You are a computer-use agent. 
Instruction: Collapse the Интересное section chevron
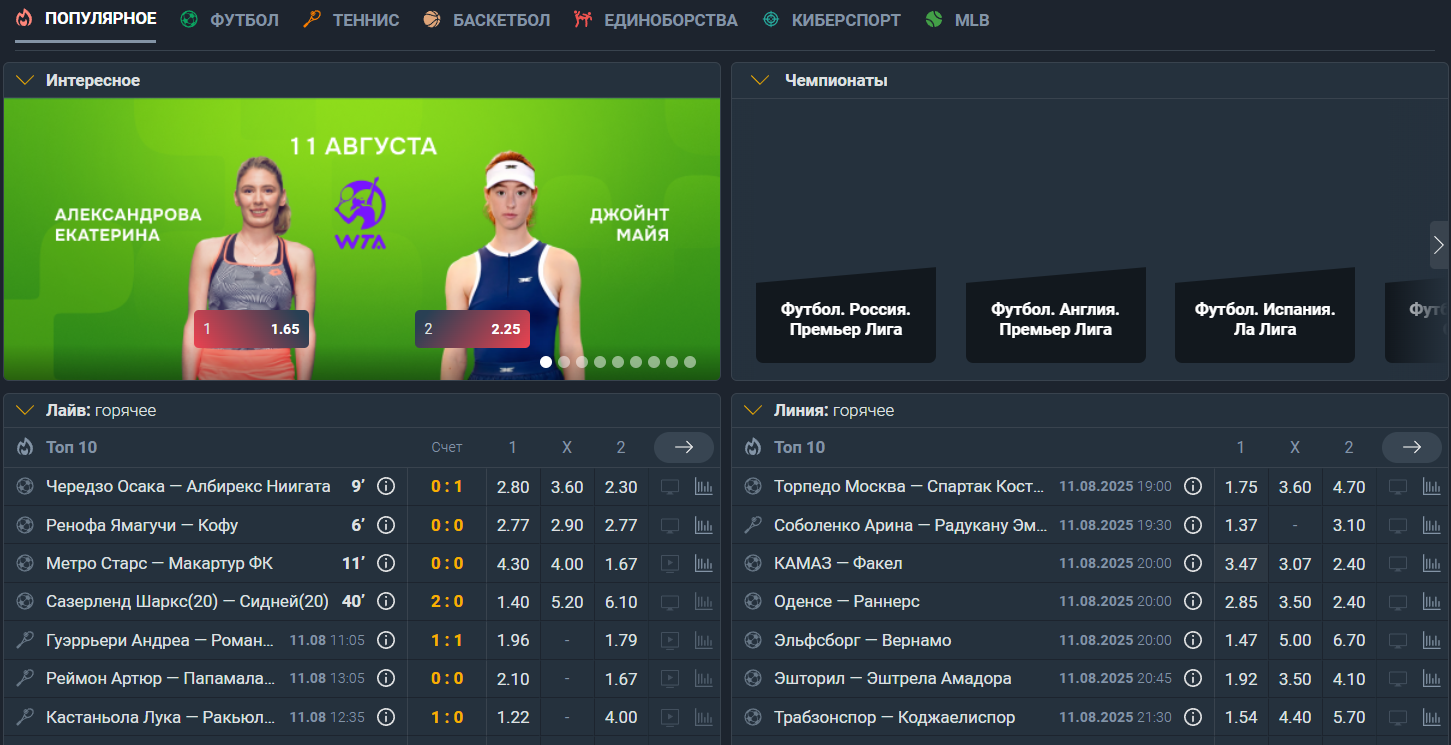pyautogui.click(x=25, y=80)
